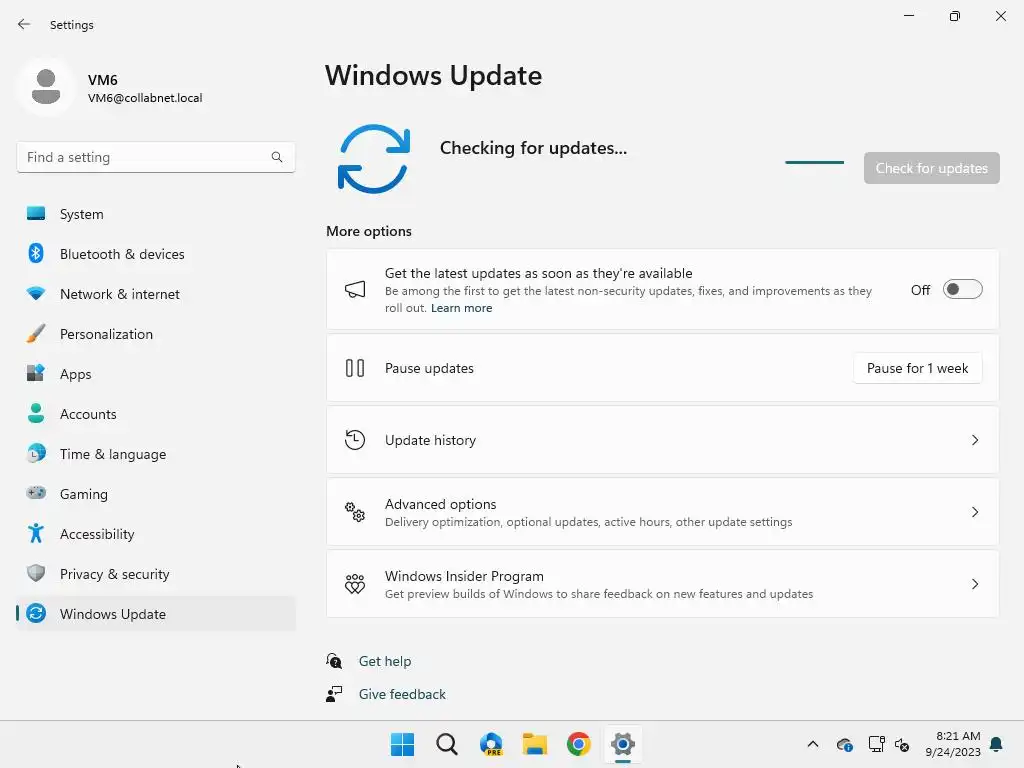
Task: Click the Privacy & security shield icon
Action: coord(36,573)
